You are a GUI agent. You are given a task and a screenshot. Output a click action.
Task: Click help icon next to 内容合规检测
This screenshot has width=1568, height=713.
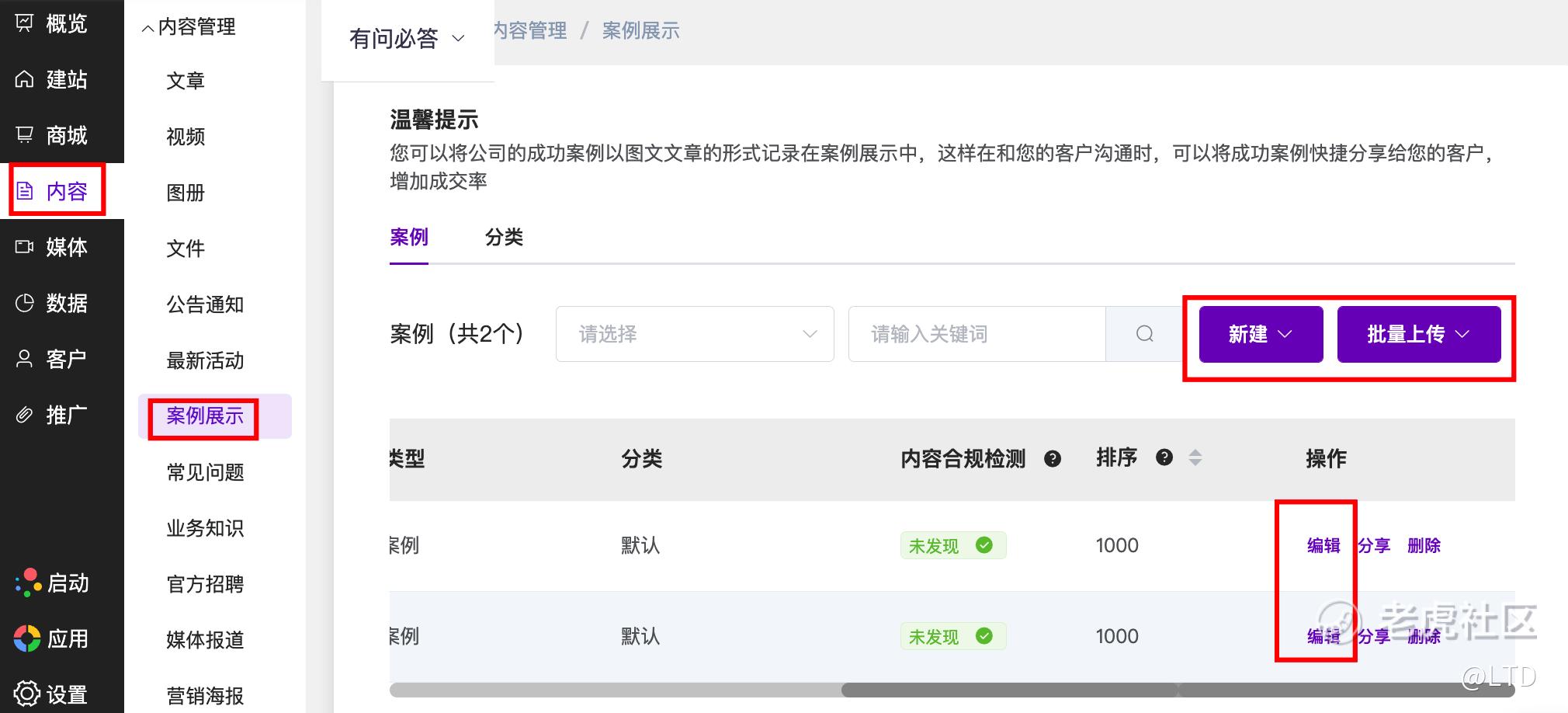click(1053, 459)
